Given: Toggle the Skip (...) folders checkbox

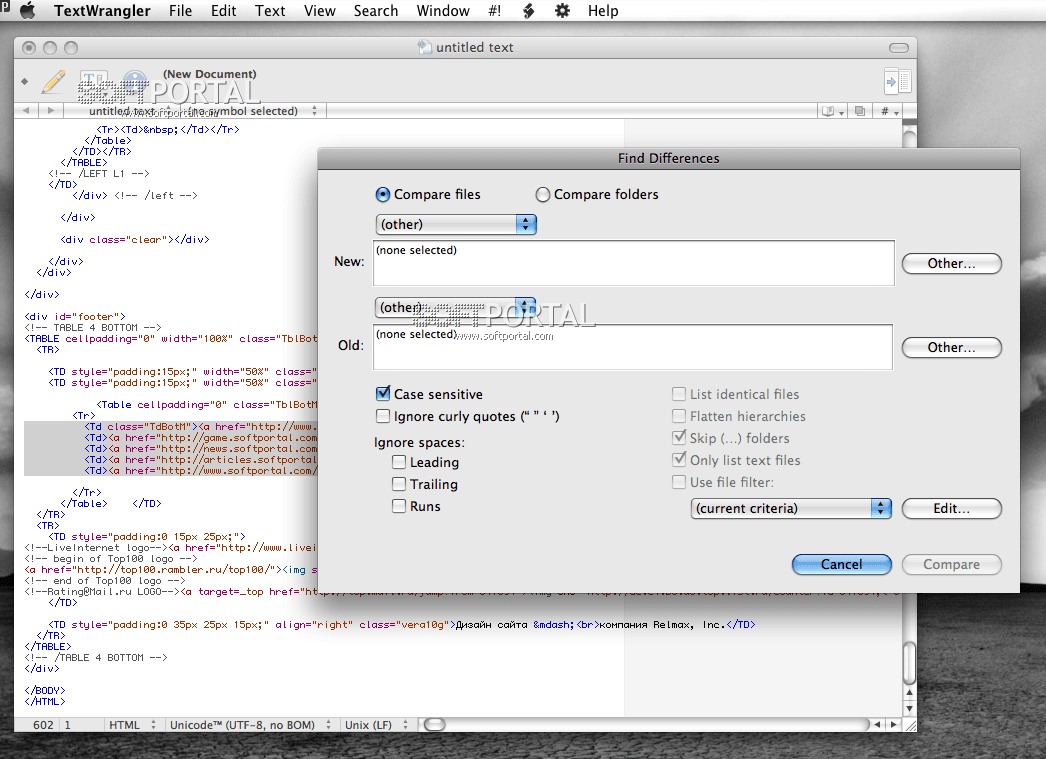Looking at the screenshot, I should tap(679, 438).
